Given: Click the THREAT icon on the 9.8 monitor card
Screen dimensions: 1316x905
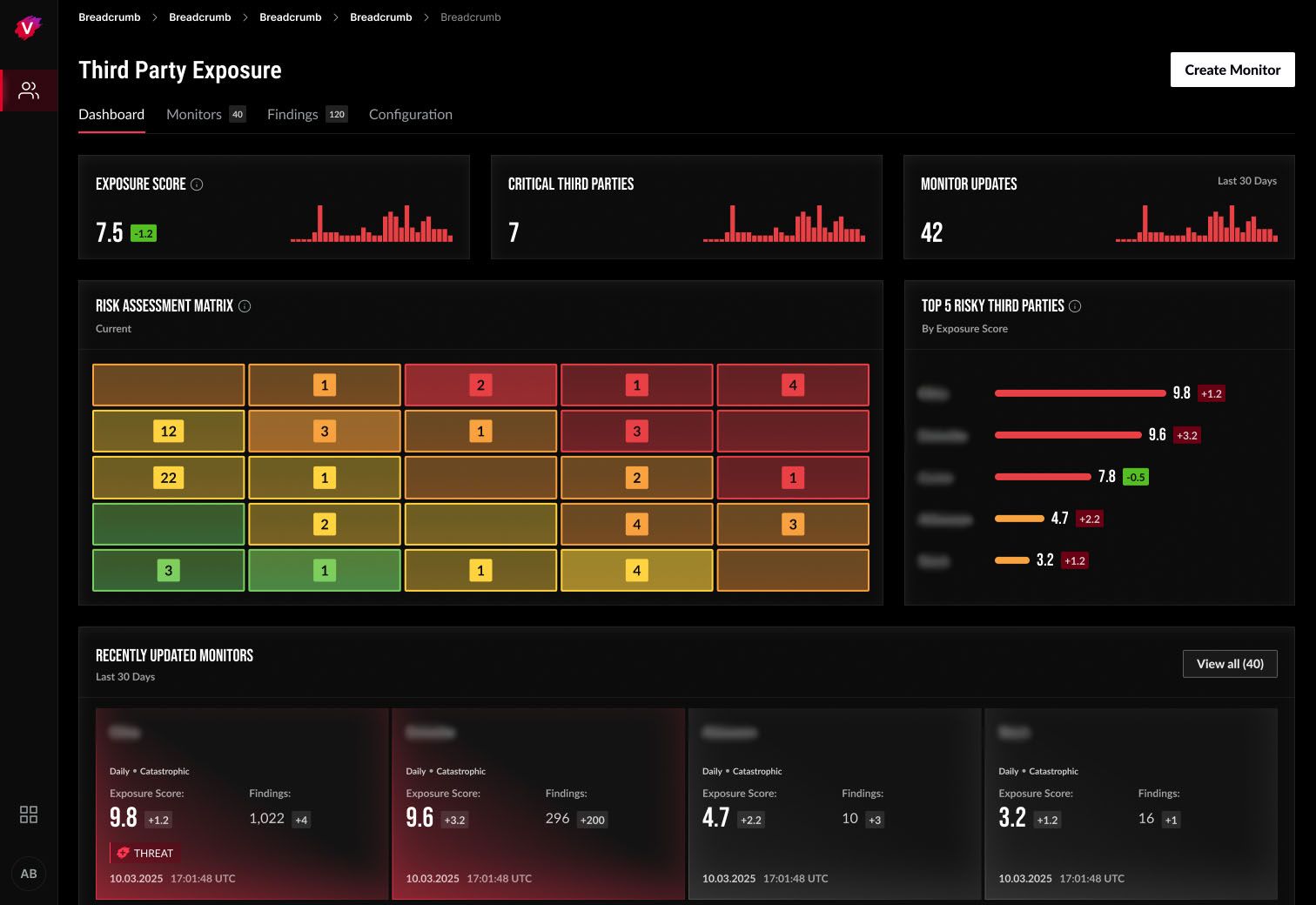Looking at the screenshot, I should (x=123, y=853).
